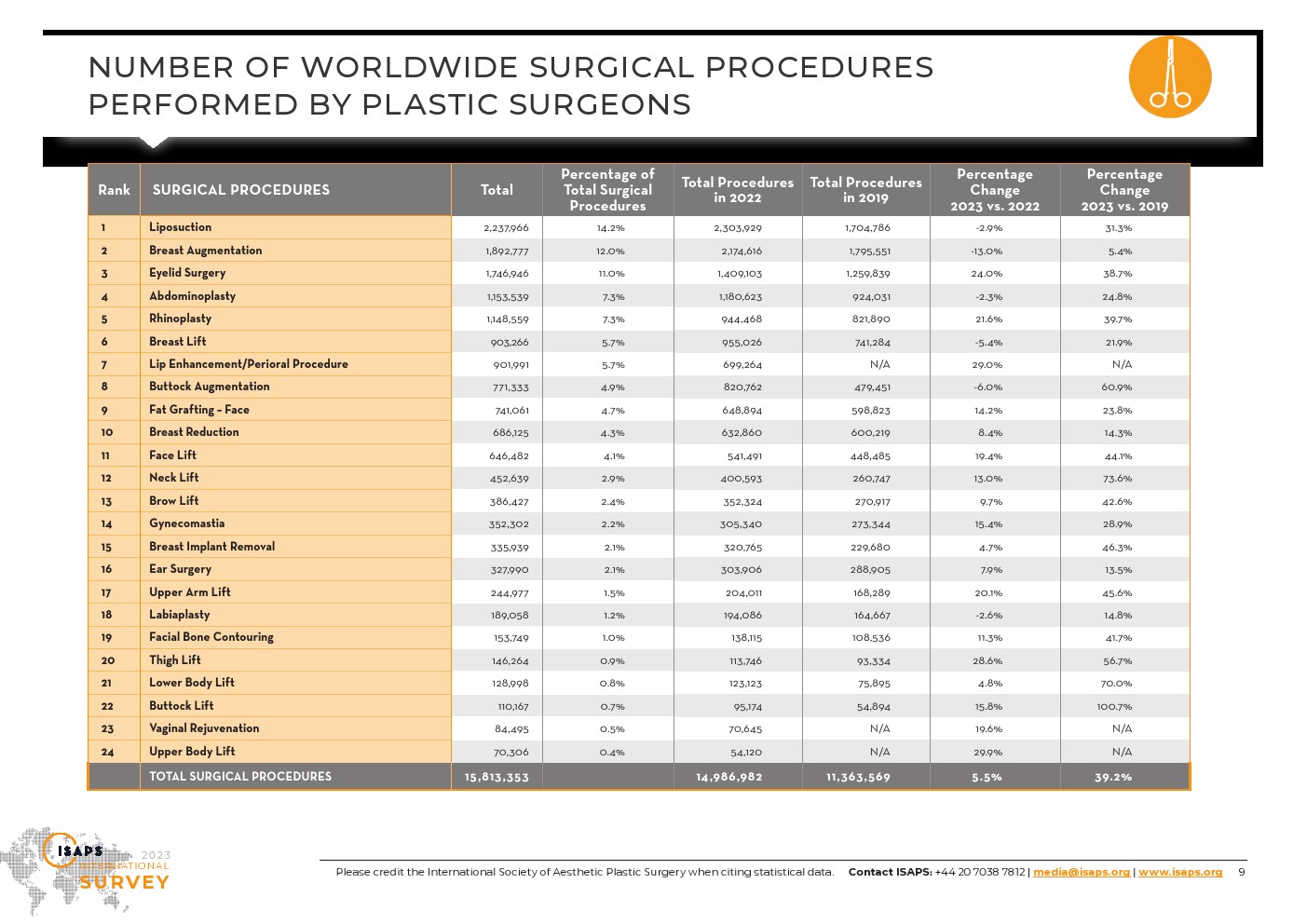Click the Facial Bone Contouring label

pos(211,637)
